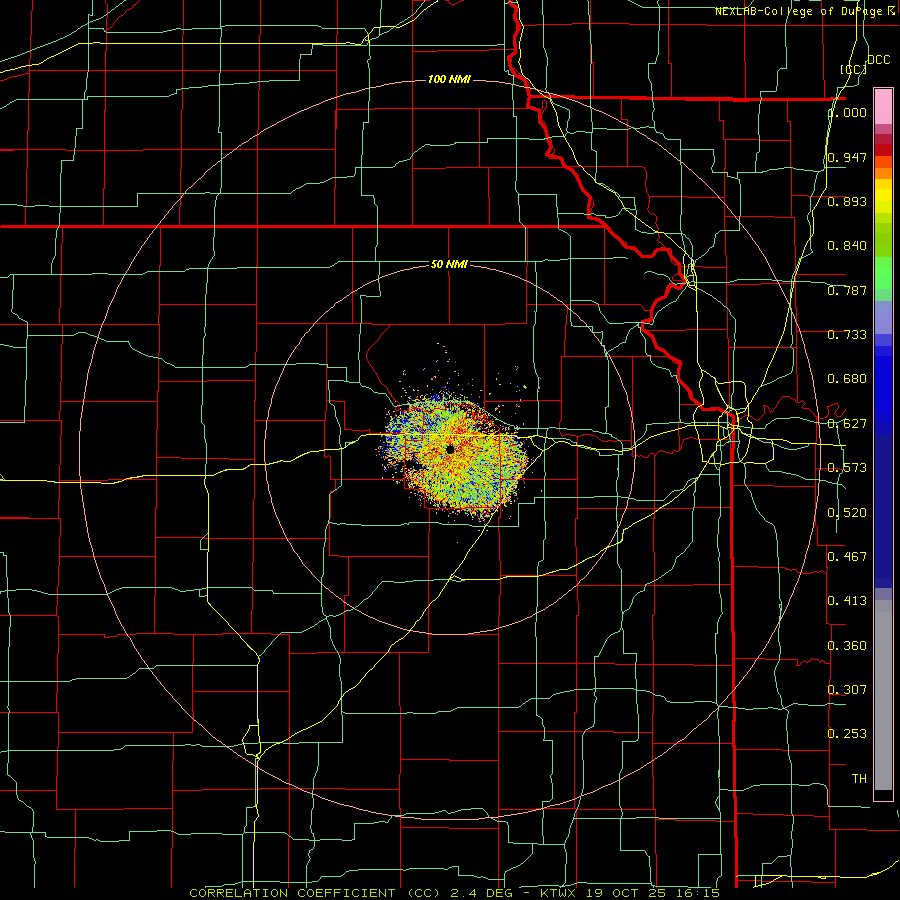This screenshot has height=900, width=900.
Task: Pick the gray swatch in the color bar
Action: [x=883, y=695]
